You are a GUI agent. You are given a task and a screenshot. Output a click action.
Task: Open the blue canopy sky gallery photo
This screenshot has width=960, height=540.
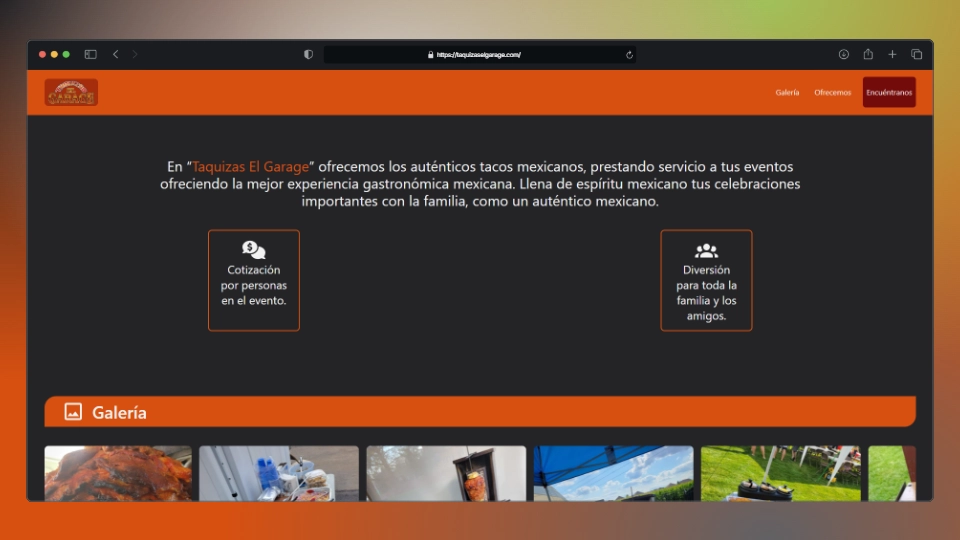613,473
